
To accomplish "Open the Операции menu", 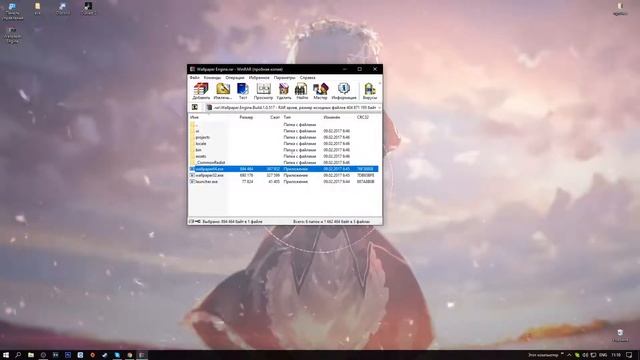I will [235, 78].
